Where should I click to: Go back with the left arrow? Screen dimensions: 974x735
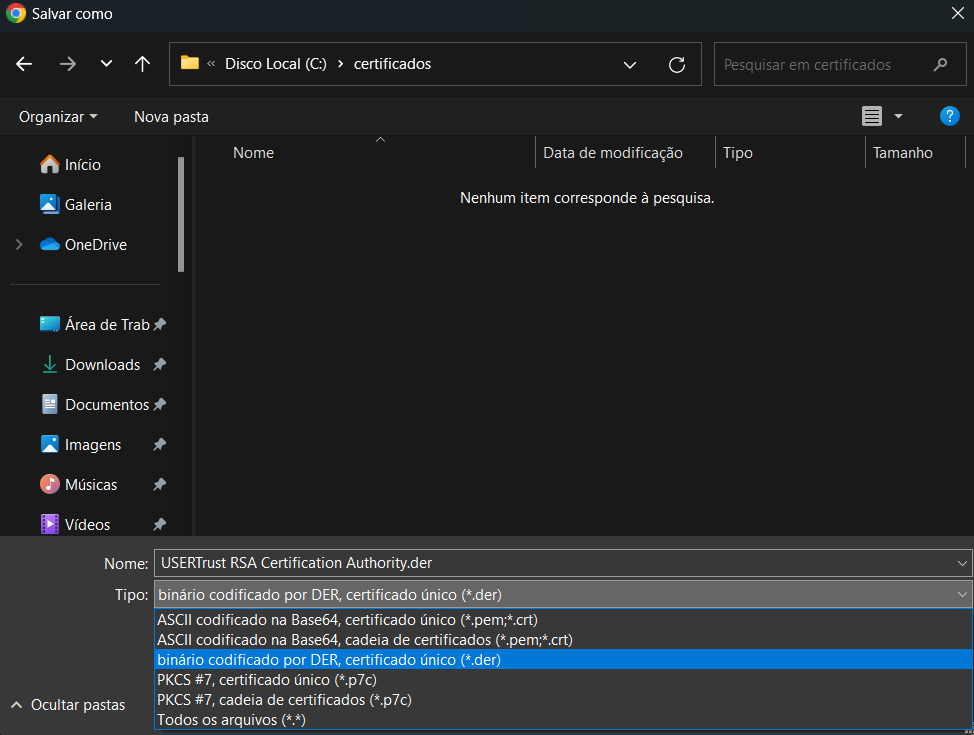point(24,64)
